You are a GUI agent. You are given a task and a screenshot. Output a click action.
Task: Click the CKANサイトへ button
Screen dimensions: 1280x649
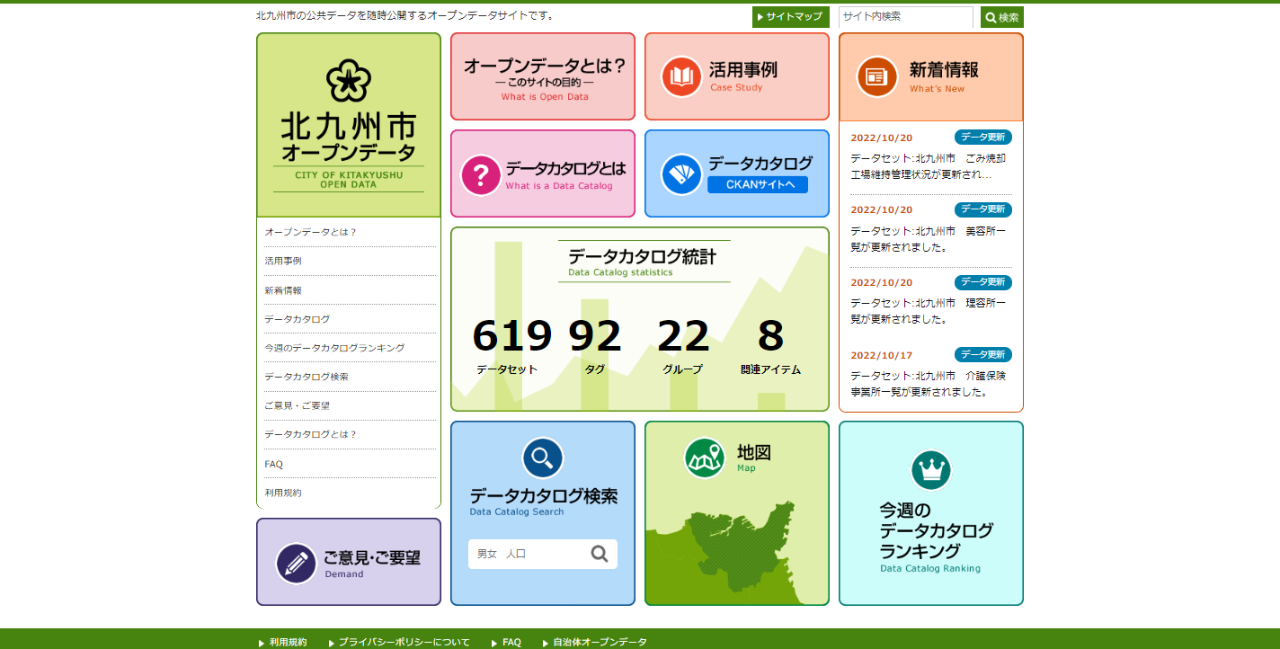[757, 184]
